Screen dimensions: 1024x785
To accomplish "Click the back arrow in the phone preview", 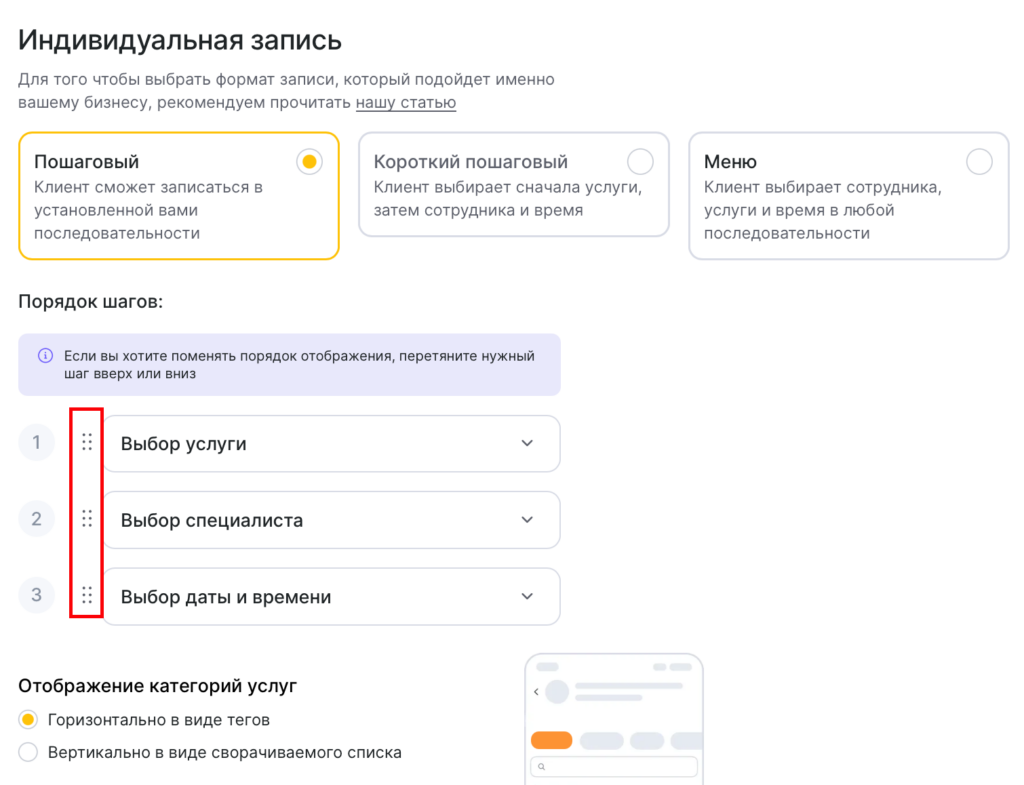I will point(536,691).
